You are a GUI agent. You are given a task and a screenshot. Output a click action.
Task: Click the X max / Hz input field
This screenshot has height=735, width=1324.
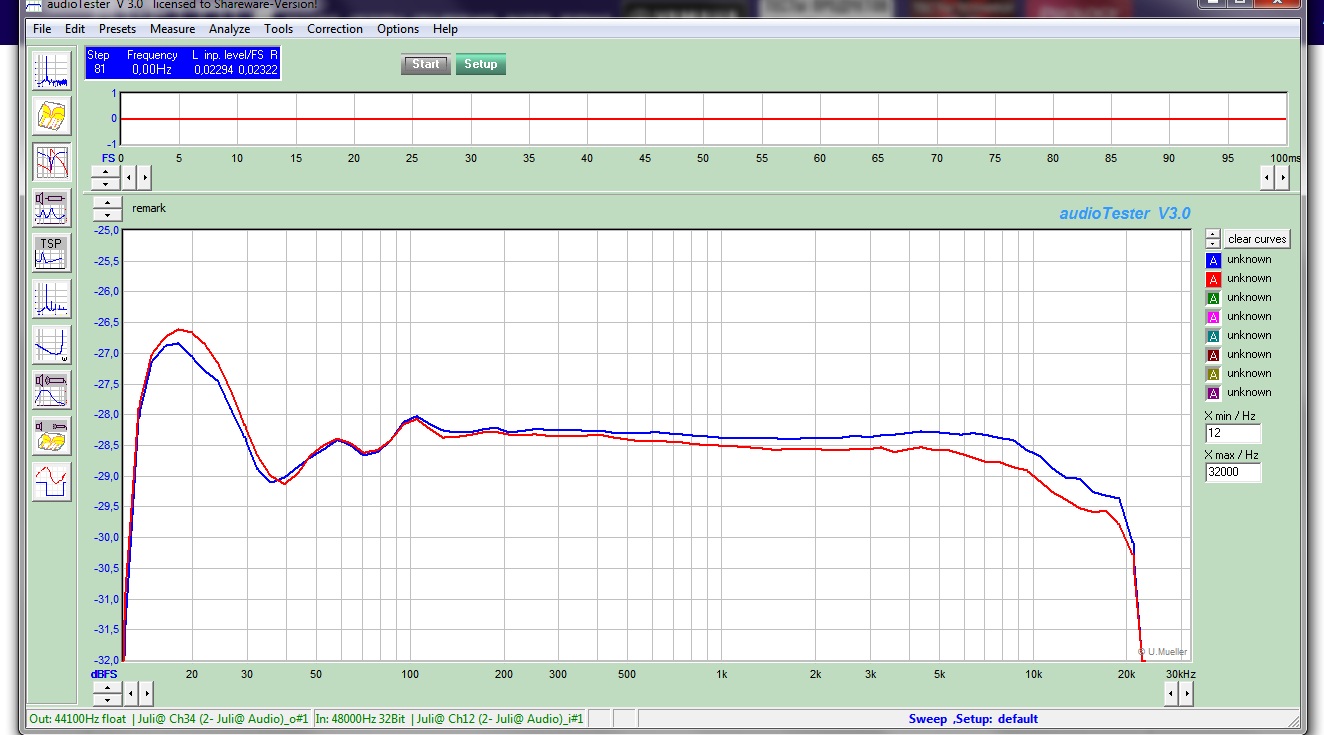point(1233,472)
